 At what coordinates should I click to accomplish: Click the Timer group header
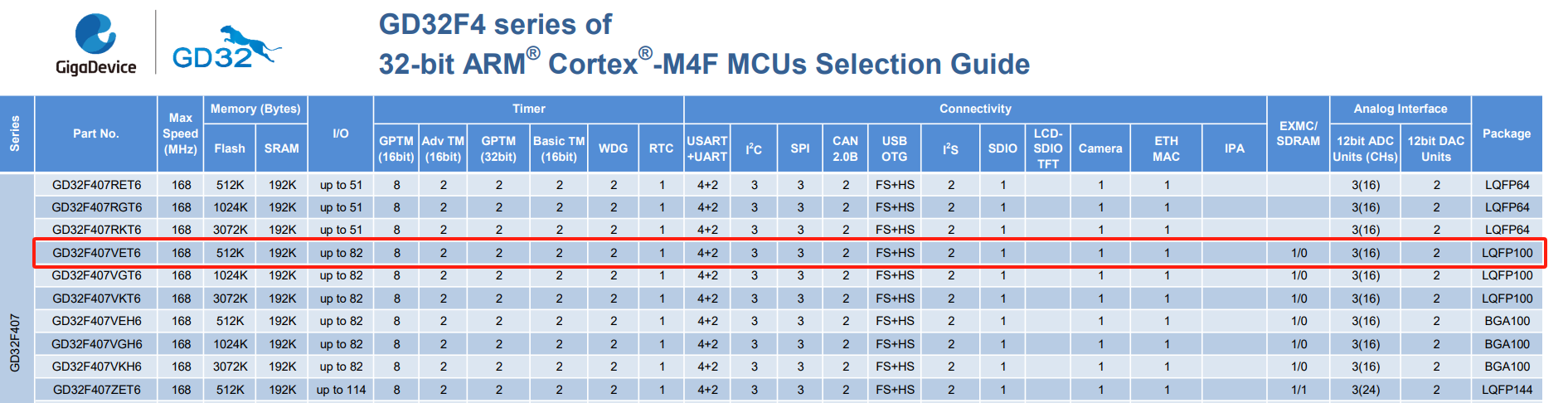click(x=529, y=109)
